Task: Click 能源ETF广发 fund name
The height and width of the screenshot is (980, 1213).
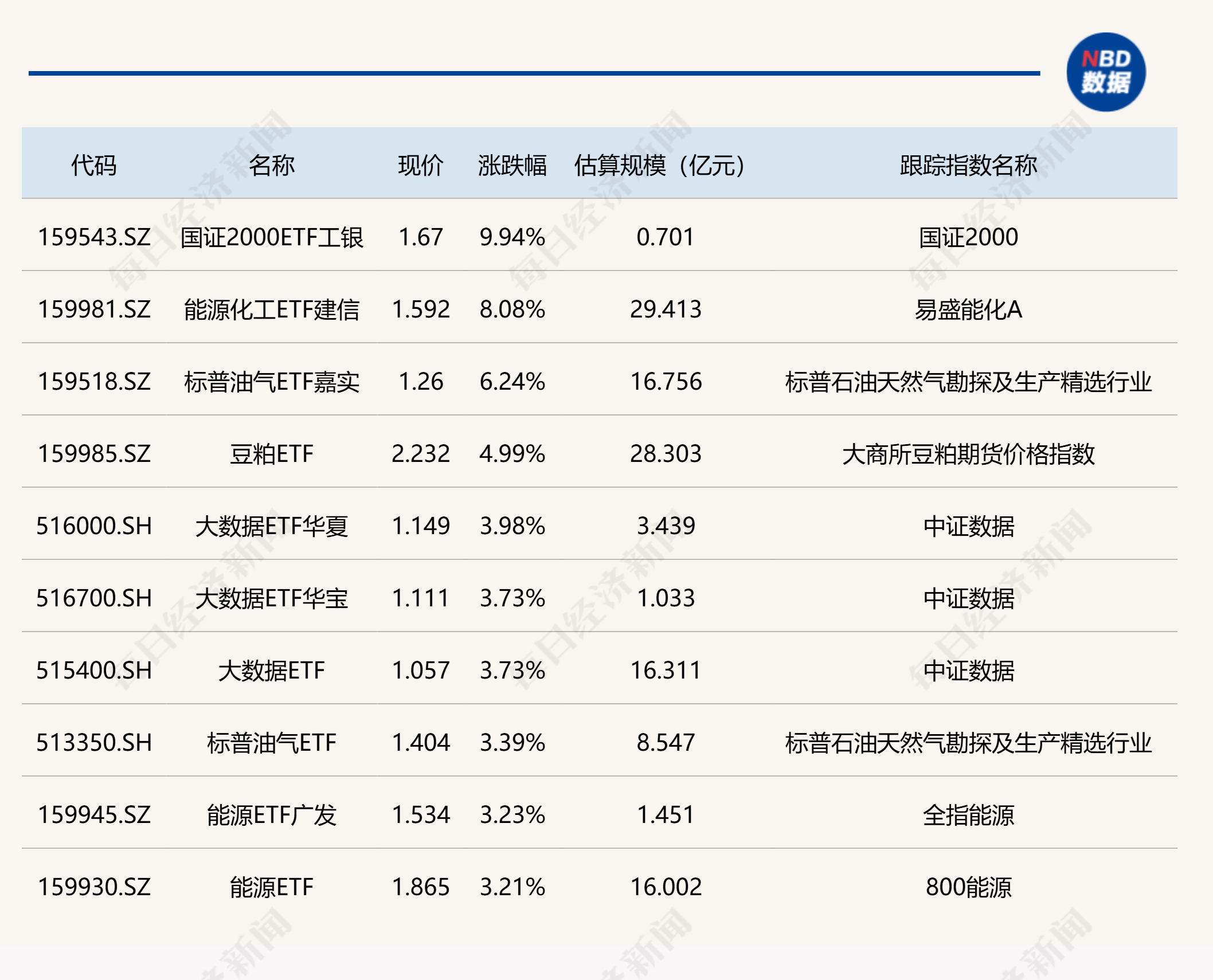Action: (x=271, y=815)
